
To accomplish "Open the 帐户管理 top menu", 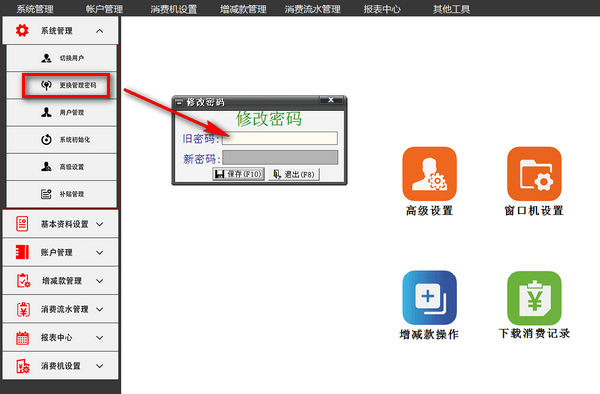I will [104, 9].
